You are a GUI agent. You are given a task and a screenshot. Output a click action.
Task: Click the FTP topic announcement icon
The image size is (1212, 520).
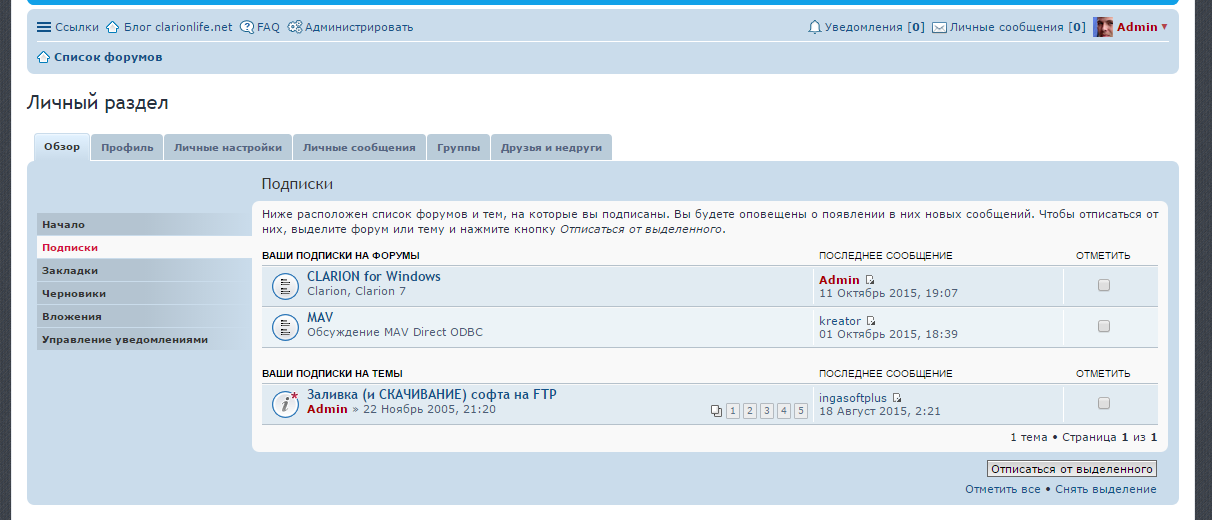[x=286, y=403]
